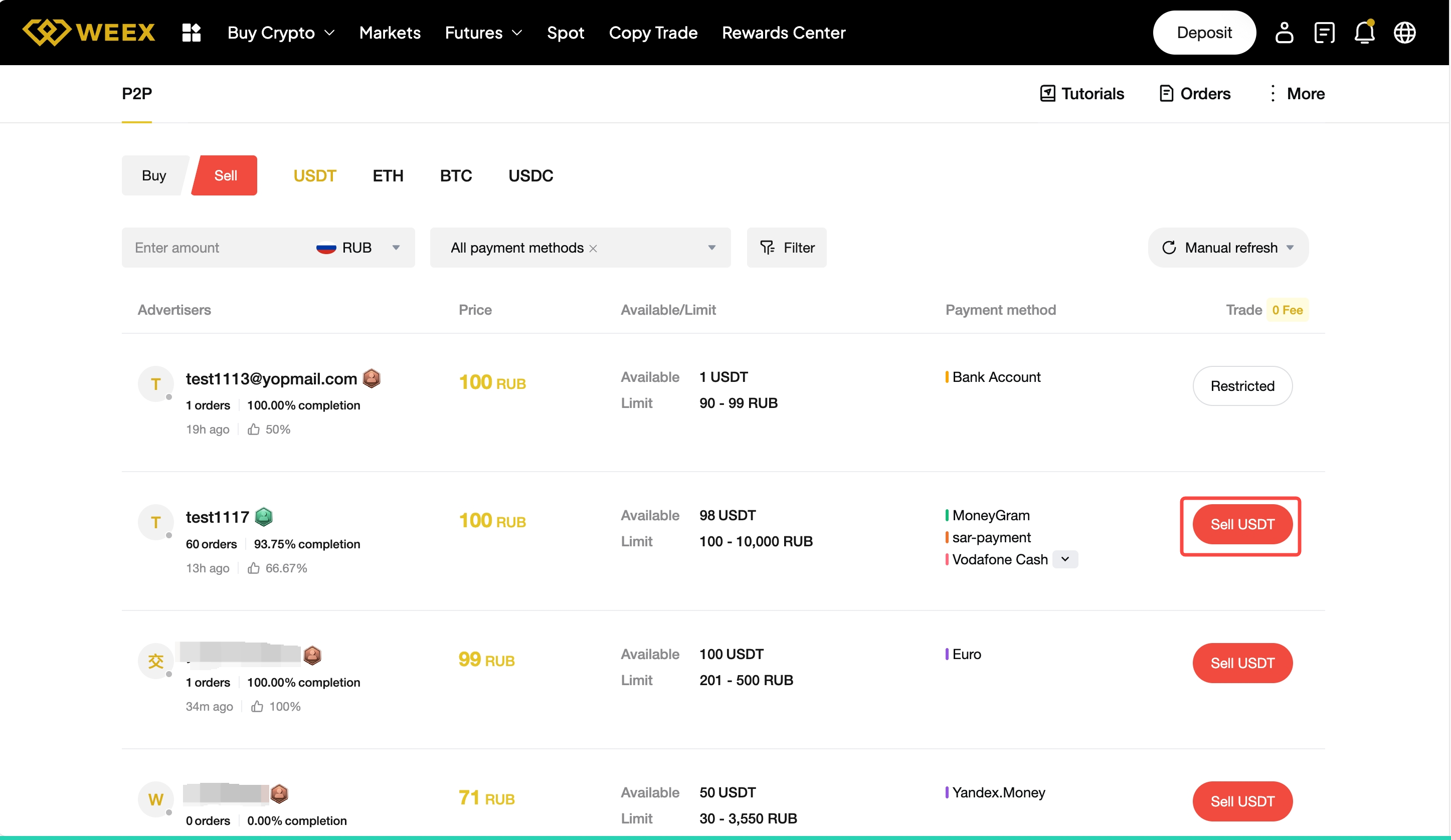
Task: Select the Sell toggle
Action: (x=225, y=175)
